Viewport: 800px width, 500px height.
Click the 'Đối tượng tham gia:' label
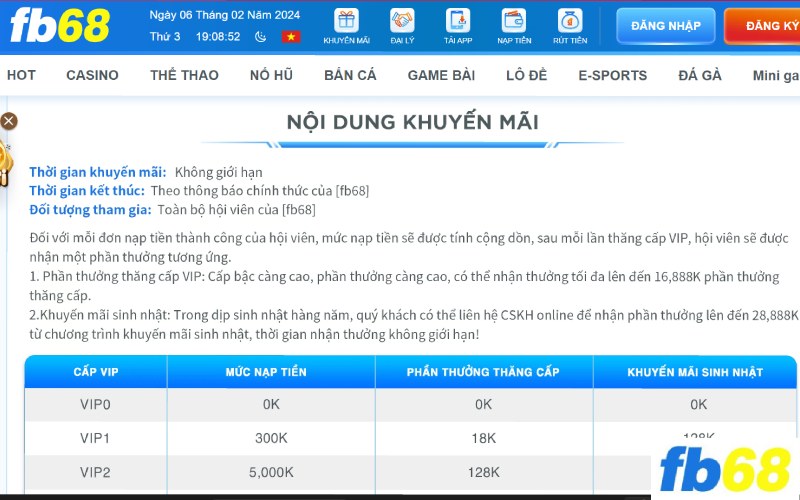(x=90, y=210)
